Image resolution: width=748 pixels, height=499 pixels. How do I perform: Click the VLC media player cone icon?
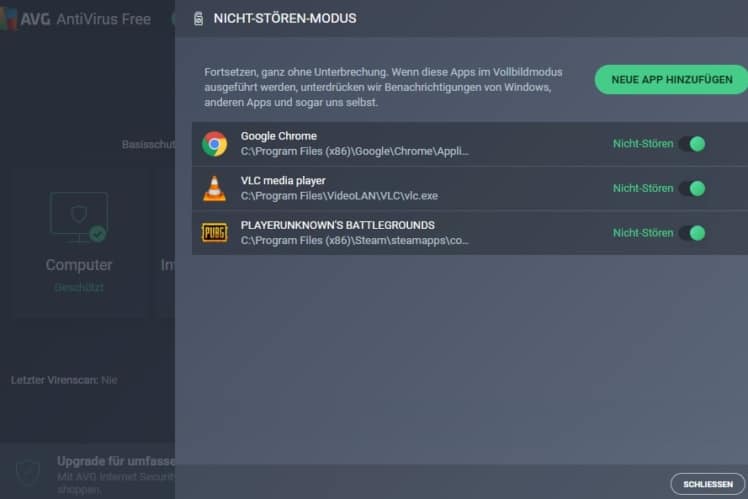point(214,188)
